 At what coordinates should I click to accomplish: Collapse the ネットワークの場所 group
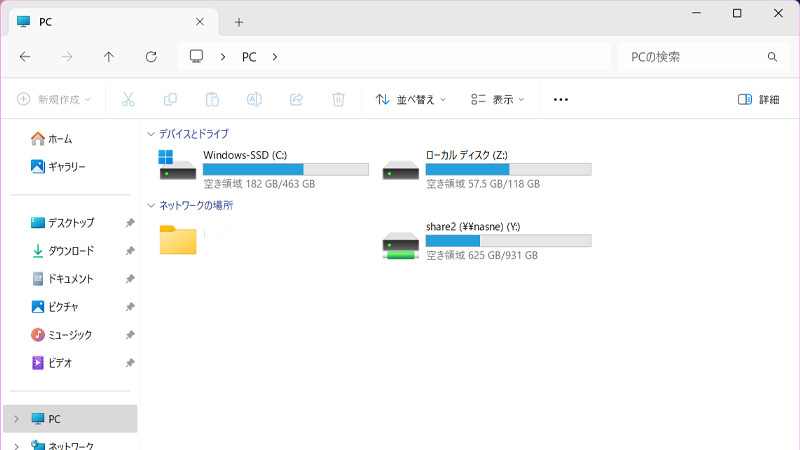(151, 205)
